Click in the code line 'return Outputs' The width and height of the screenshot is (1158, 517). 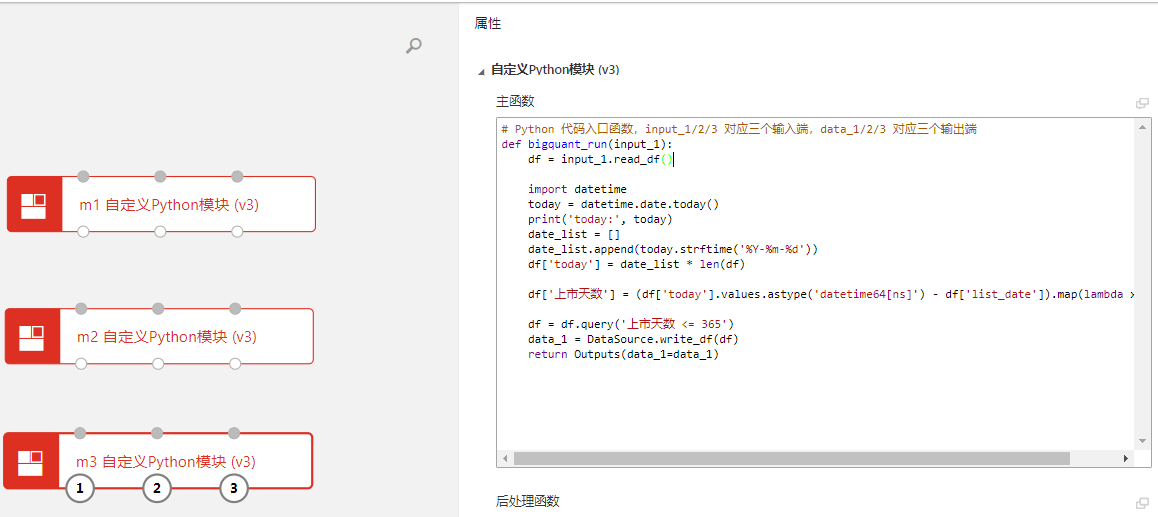coord(622,354)
